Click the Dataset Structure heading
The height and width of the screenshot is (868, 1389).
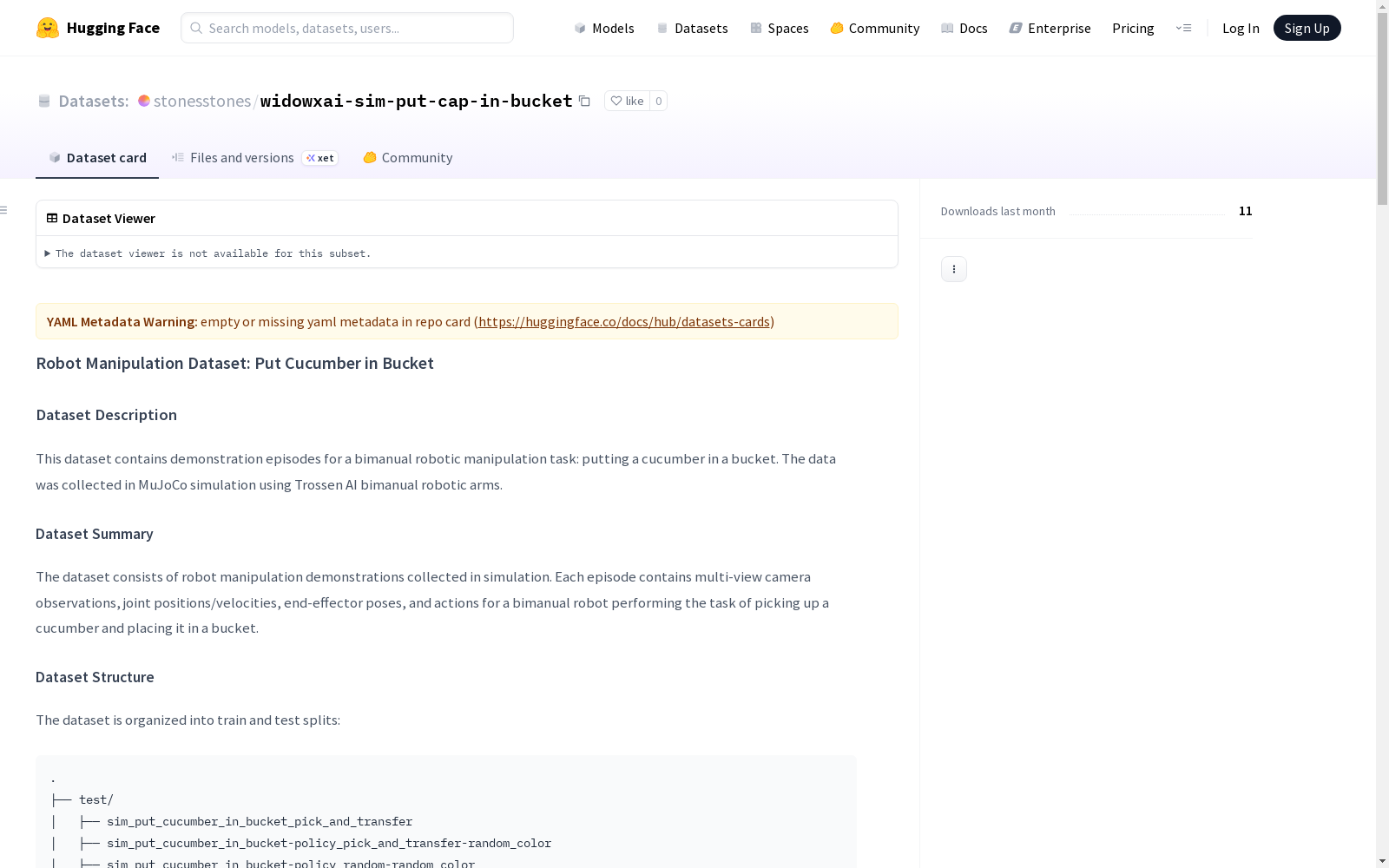(95, 677)
